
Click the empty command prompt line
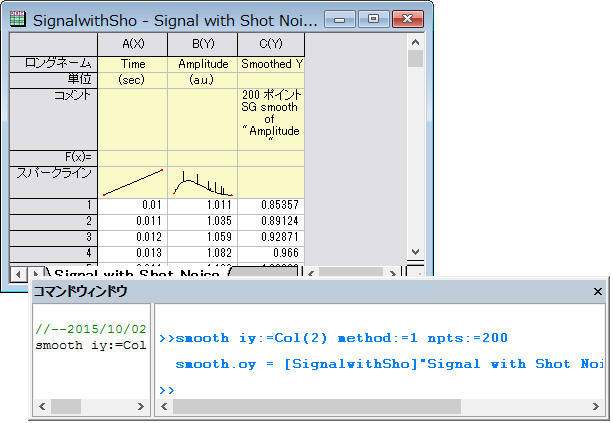click(167, 390)
